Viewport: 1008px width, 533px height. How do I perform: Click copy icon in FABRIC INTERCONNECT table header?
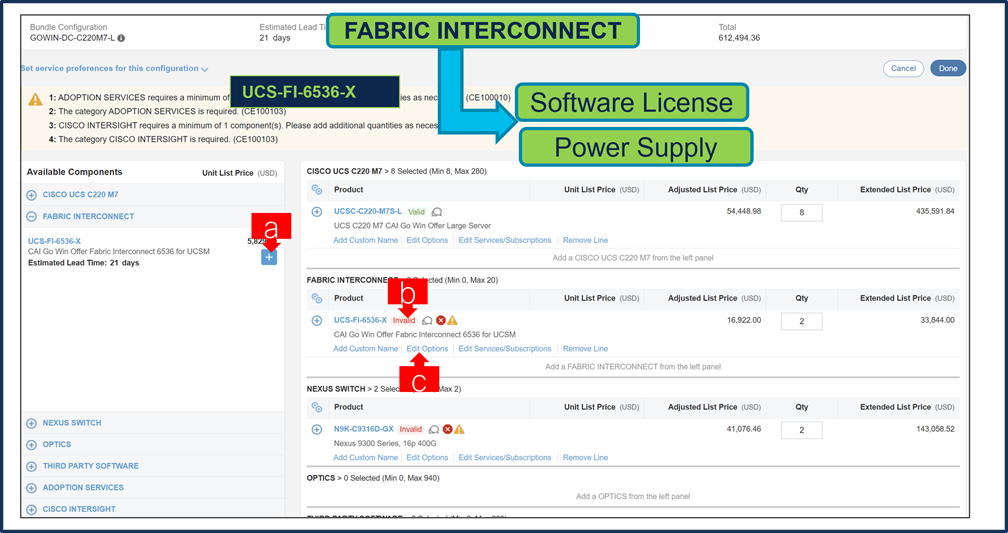click(316, 298)
